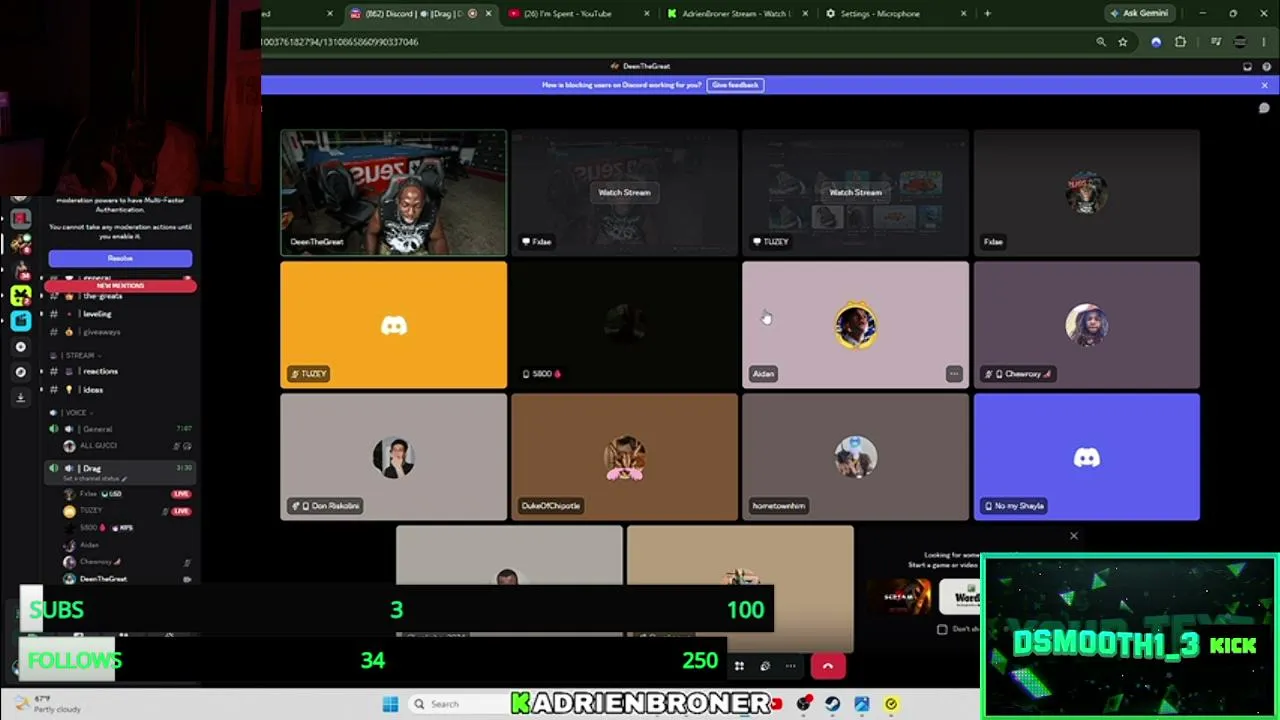The width and height of the screenshot is (1280, 720).
Task: Select the hometownhim participant tile
Action: [855, 457]
